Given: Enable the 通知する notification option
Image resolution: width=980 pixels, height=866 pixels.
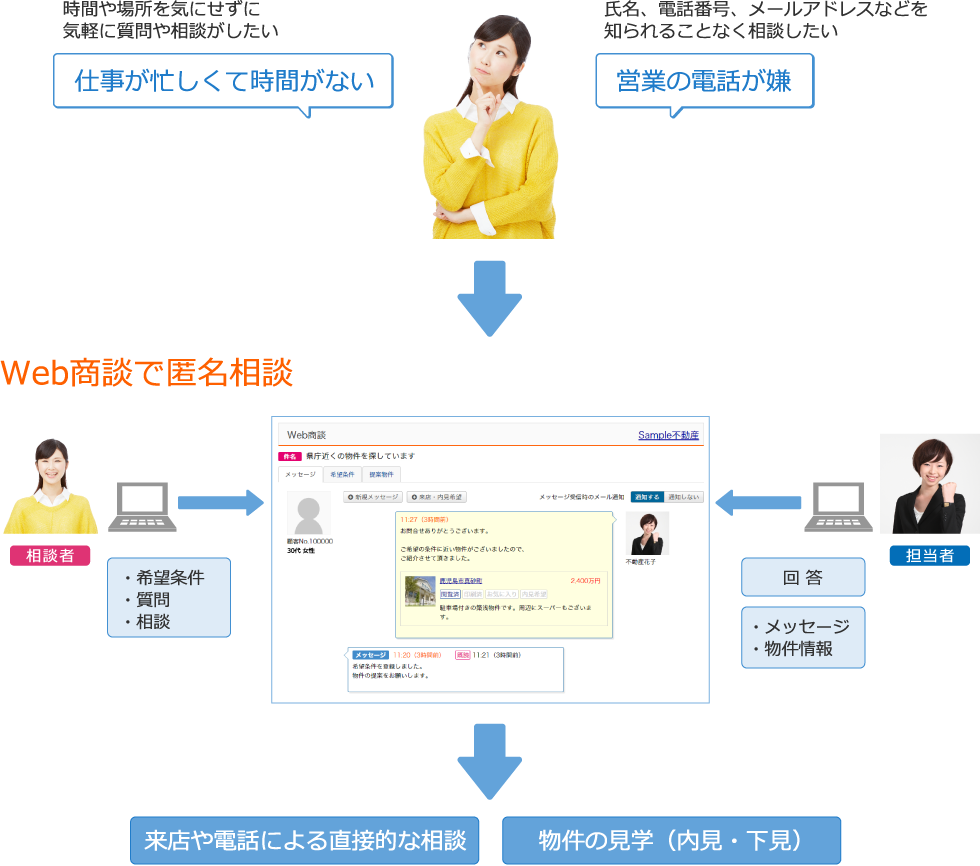Looking at the screenshot, I should [x=648, y=496].
